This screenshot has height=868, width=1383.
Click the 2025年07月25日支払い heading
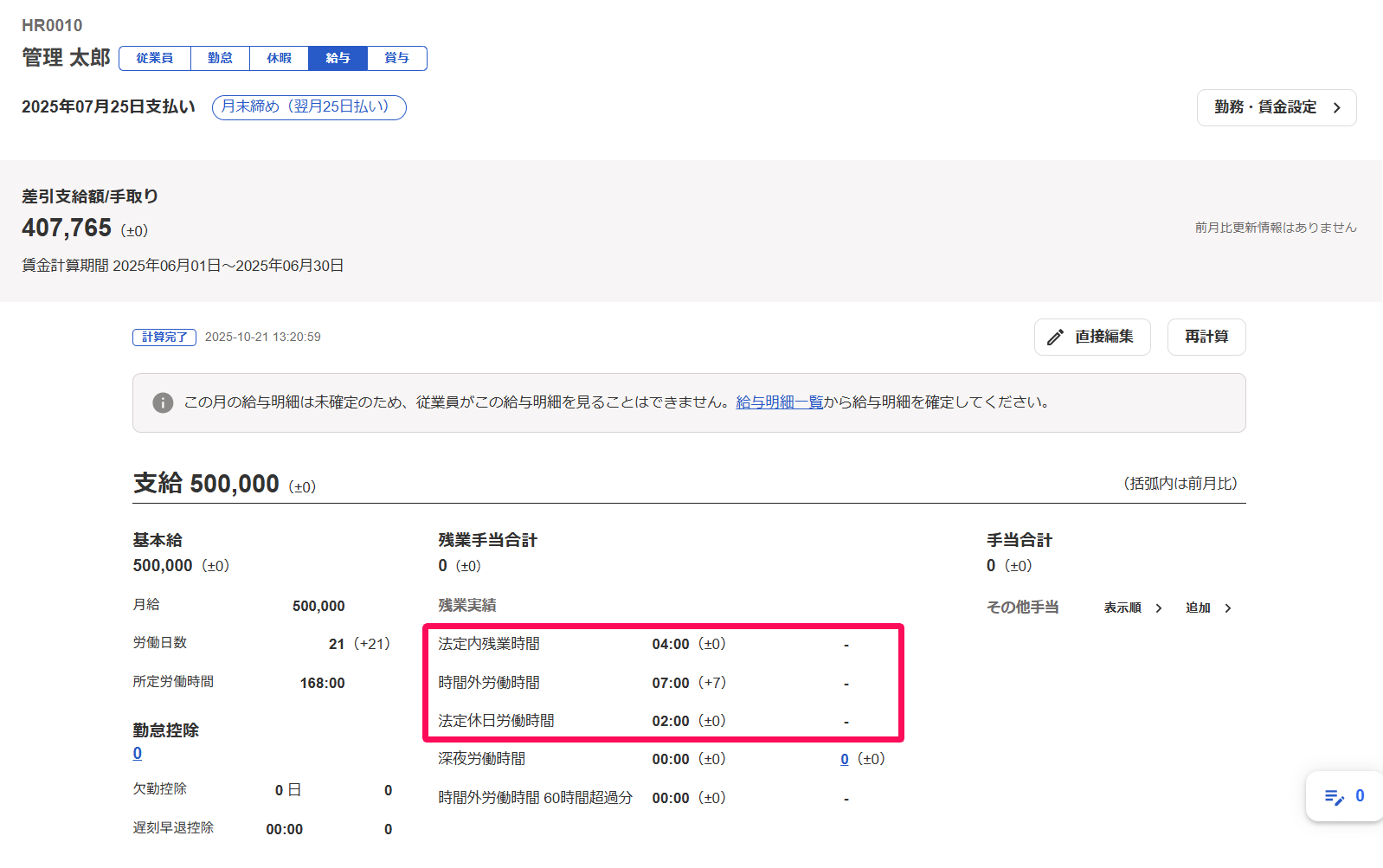pos(109,106)
